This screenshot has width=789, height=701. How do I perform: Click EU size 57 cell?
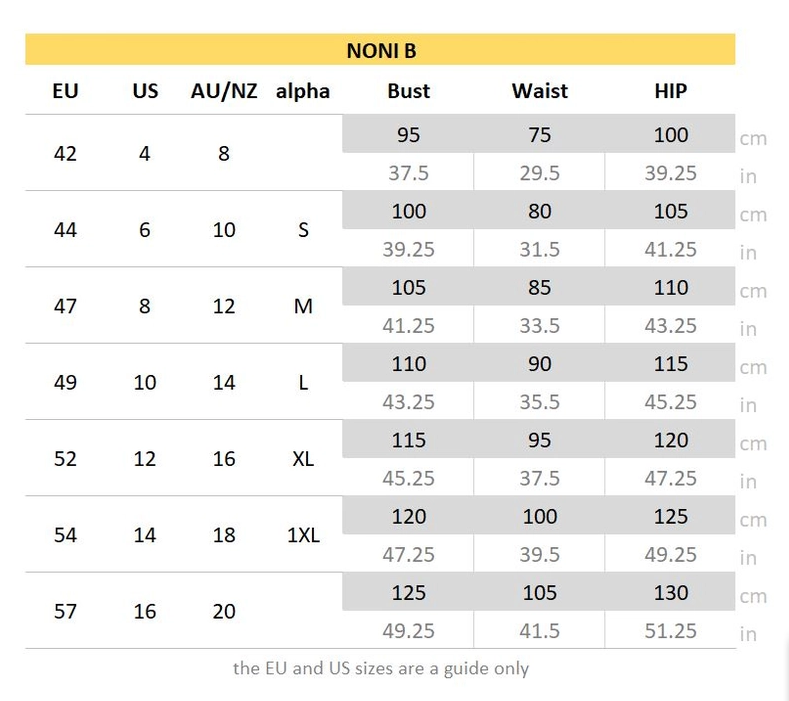(65, 611)
